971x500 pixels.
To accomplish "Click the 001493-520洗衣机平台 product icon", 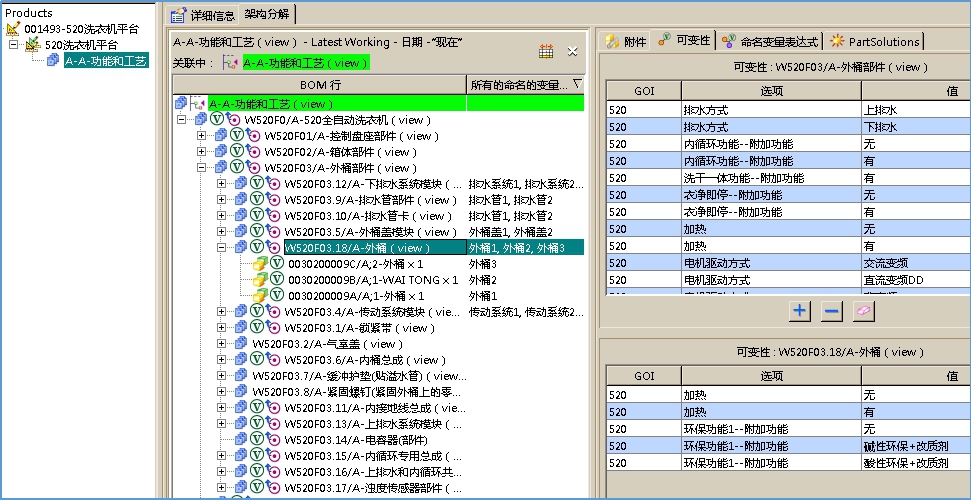I will (x=13, y=29).
